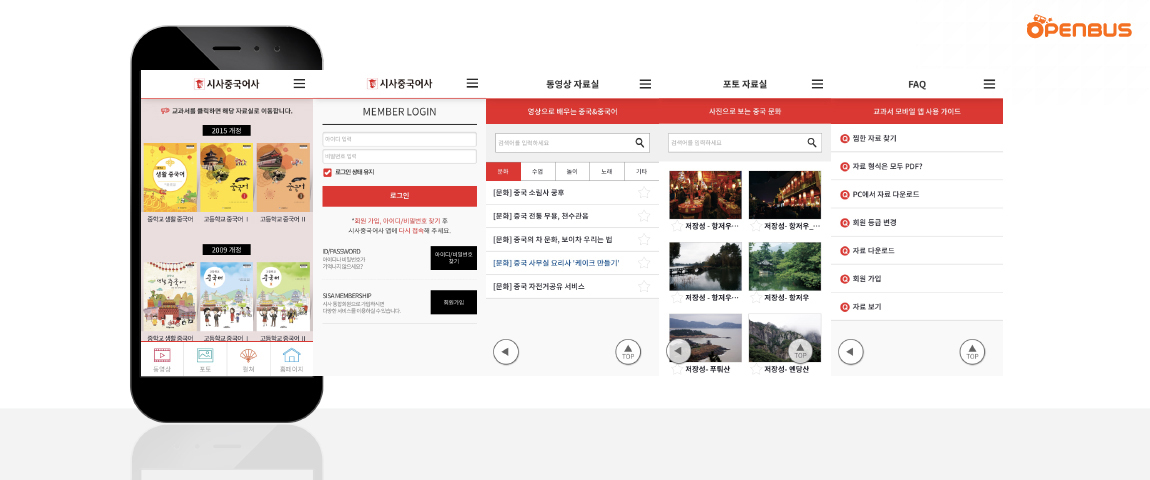
Task: Tap TOP button on FAQ screen
Action: point(973,352)
